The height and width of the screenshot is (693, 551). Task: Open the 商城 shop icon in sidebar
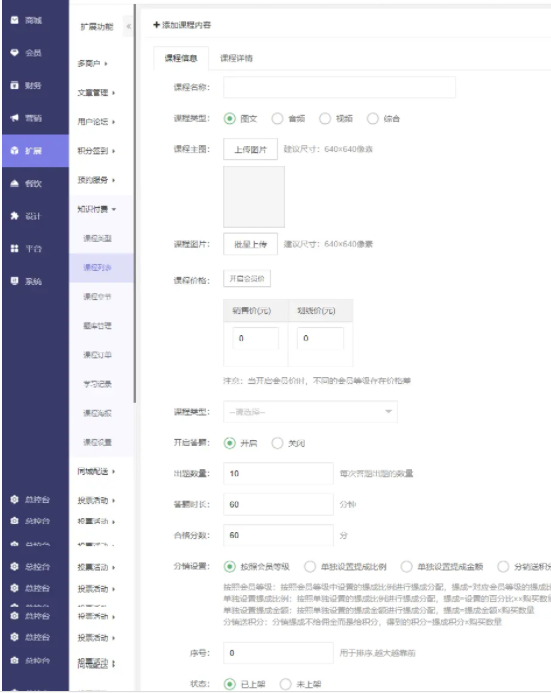coord(15,20)
